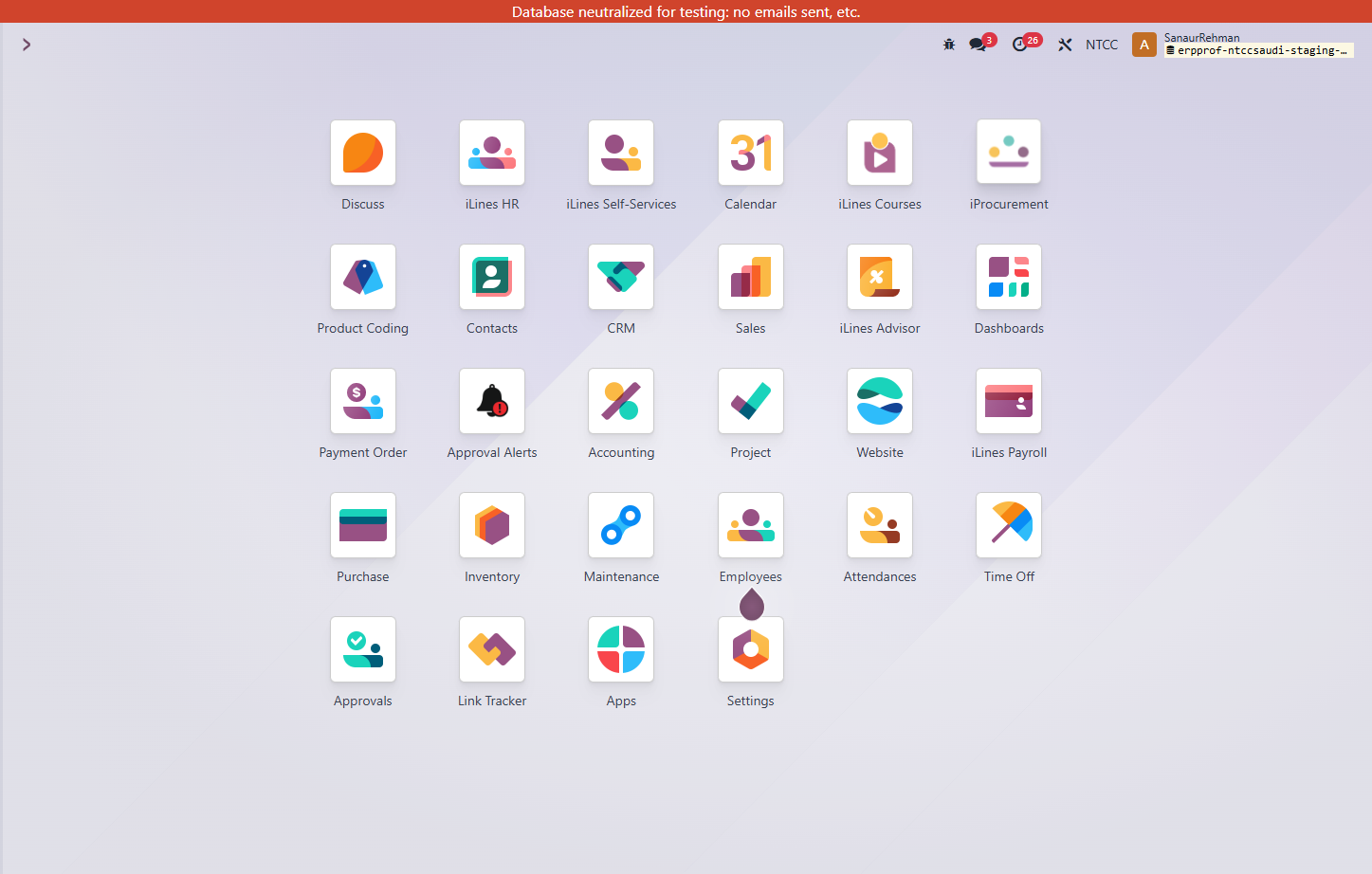Switch company via NTCC selector
The width and height of the screenshot is (1372, 874).
(x=1102, y=45)
